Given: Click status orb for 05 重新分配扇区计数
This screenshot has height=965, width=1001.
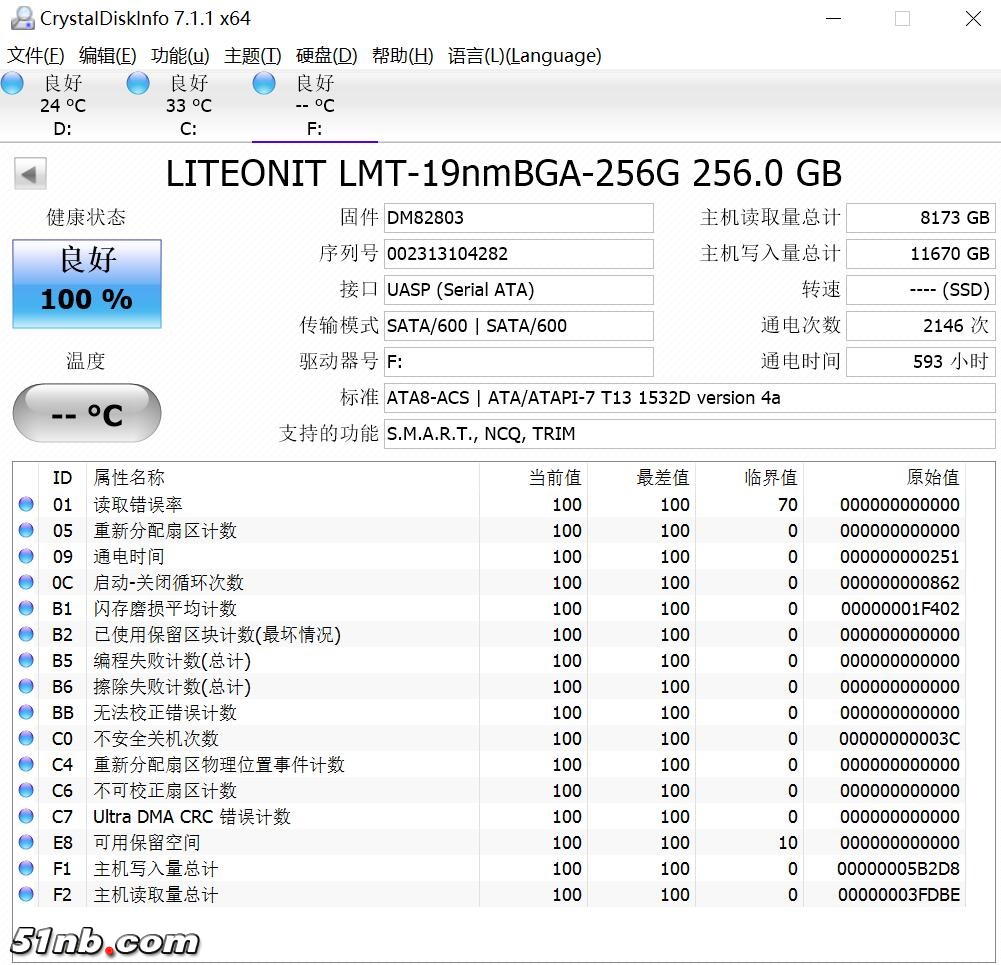Looking at the screenshot, I should point(26,530).
